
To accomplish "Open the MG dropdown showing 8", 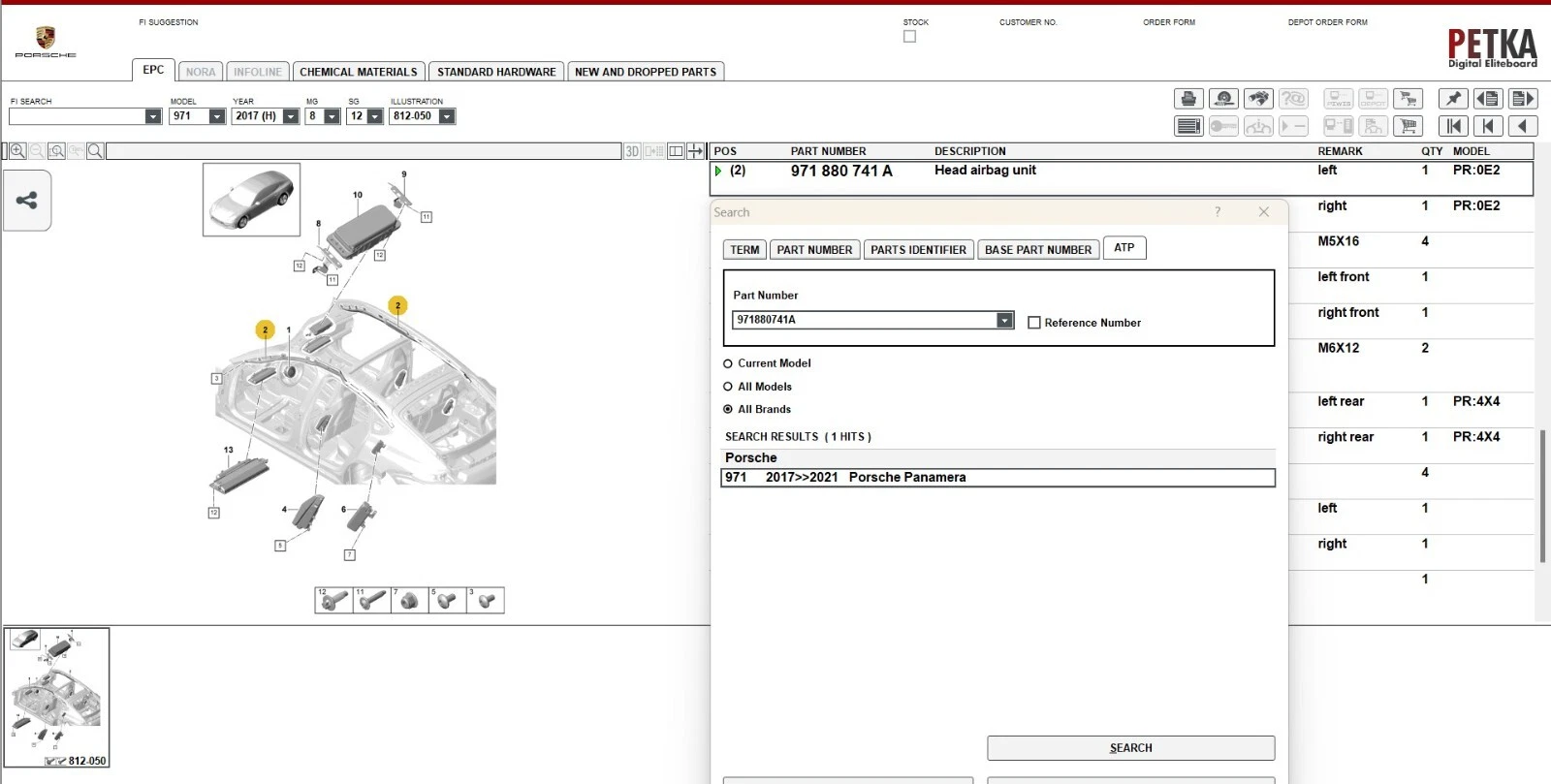I will click(x=332, y=116).
